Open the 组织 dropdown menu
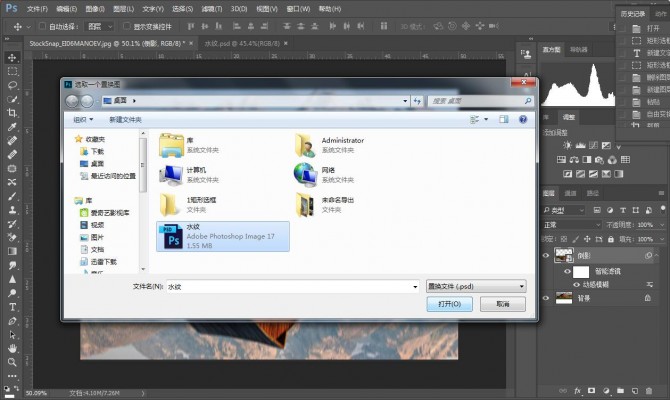 pyautogui.click(x=83, y=120)
